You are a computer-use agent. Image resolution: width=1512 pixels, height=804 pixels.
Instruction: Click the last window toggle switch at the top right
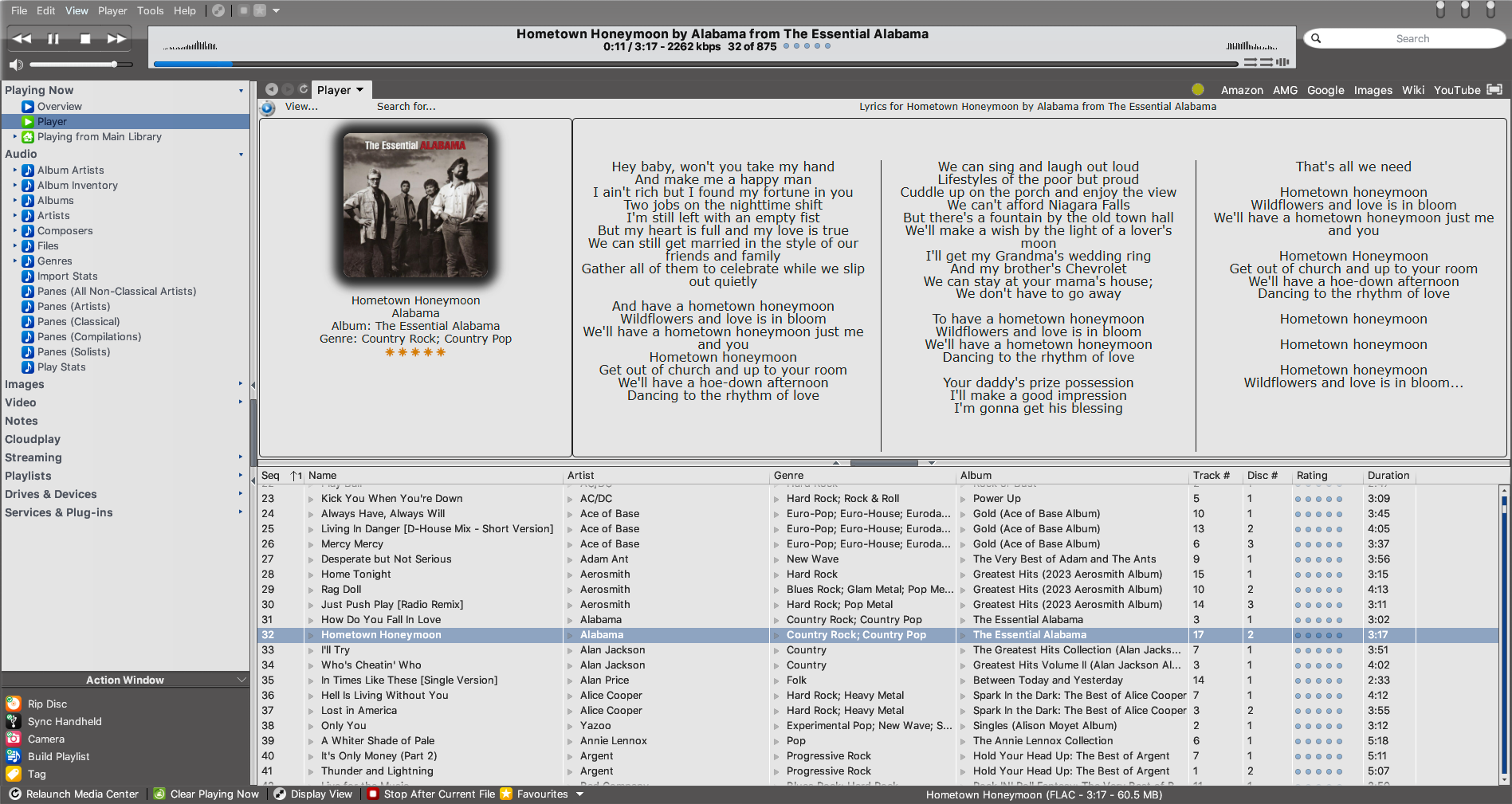pyautogui.click(x=1490, y=10)
